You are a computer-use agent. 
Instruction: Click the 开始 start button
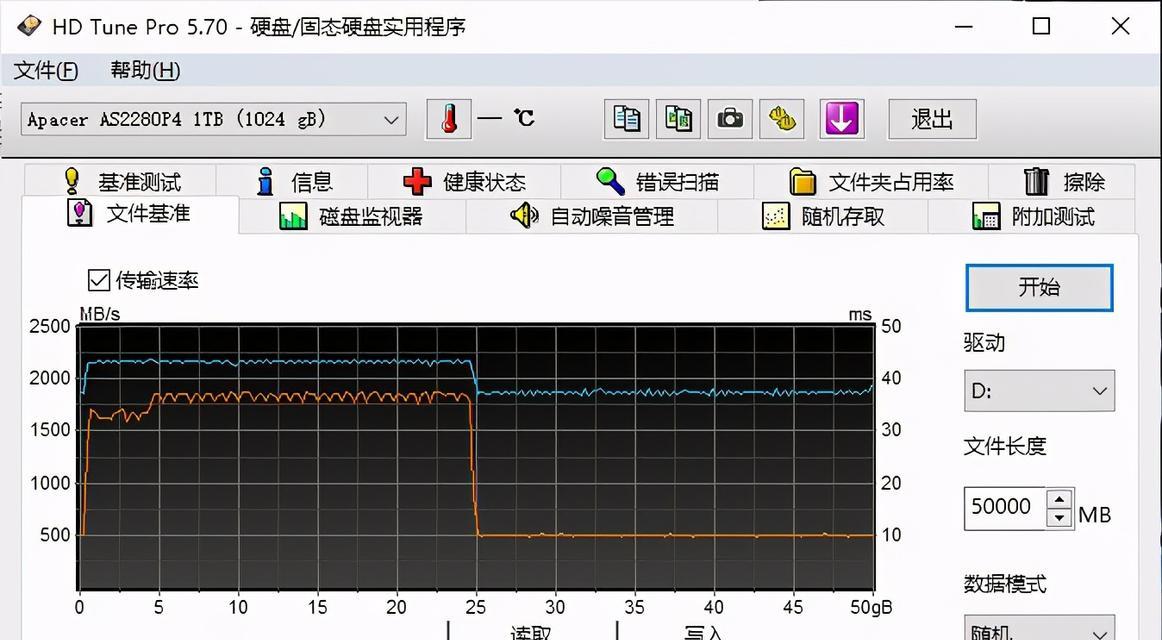[x=1039, y=287]
